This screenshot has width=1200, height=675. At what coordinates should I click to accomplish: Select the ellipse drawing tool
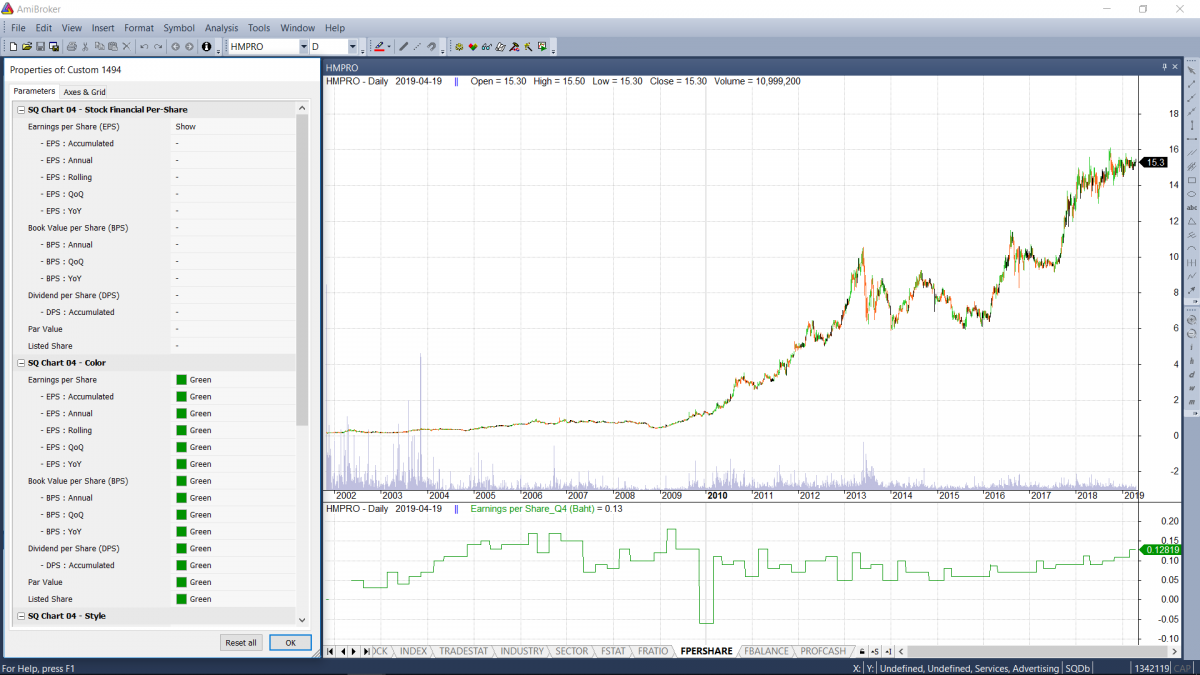click(x=1191, y=194)
